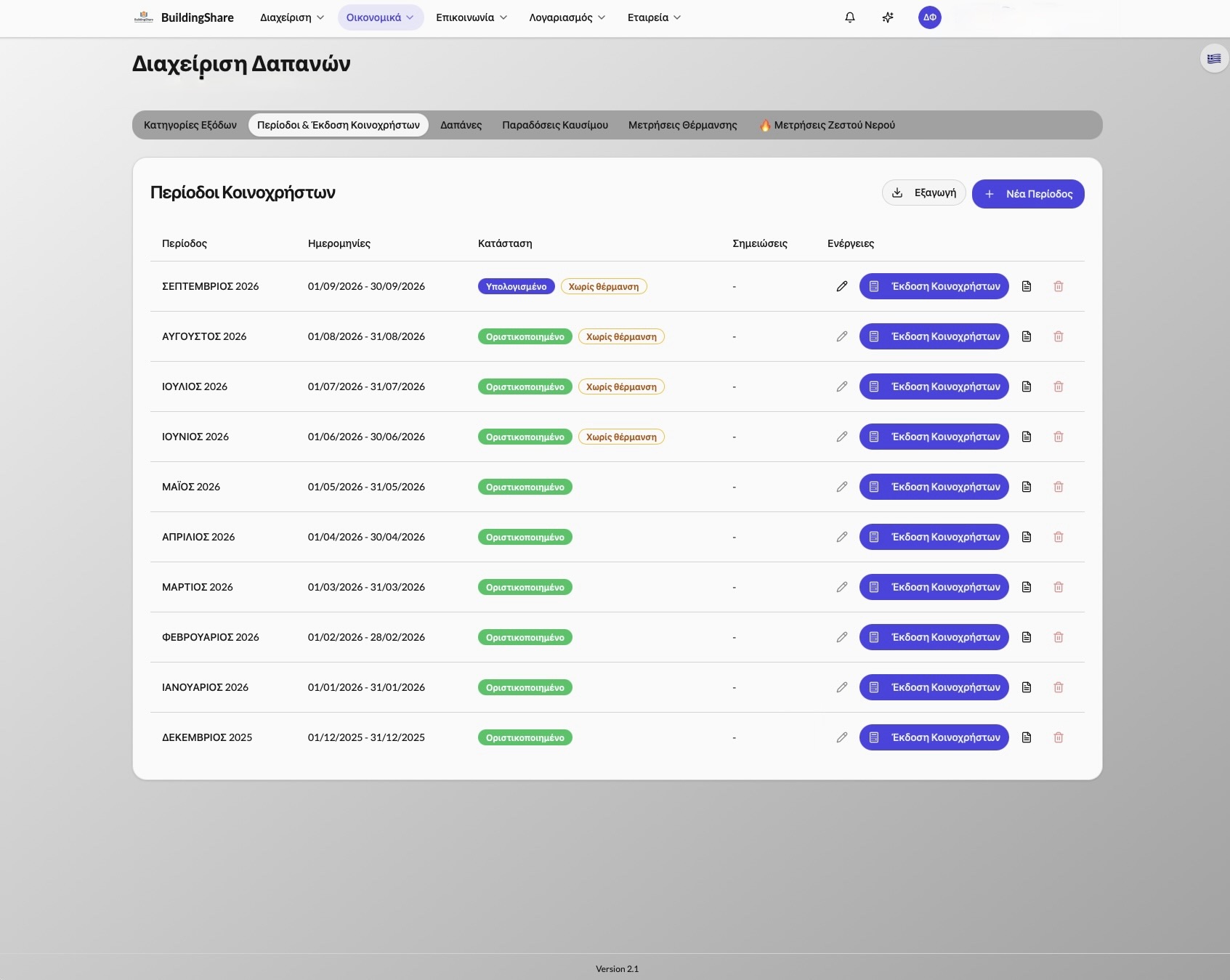Open the Δαπάνες tab
The image size is (1230, 980).
click(x=461, y=125)
